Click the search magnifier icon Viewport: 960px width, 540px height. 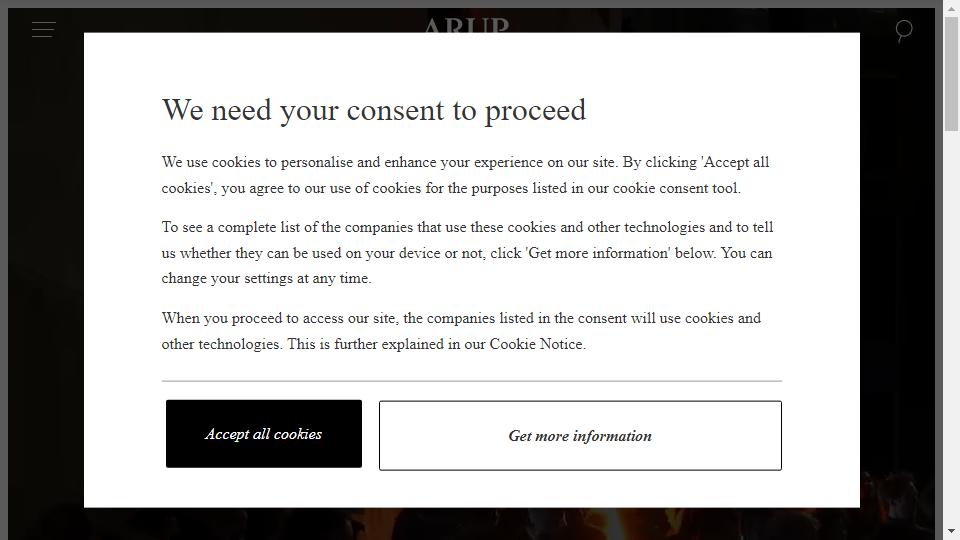(904, 30)
